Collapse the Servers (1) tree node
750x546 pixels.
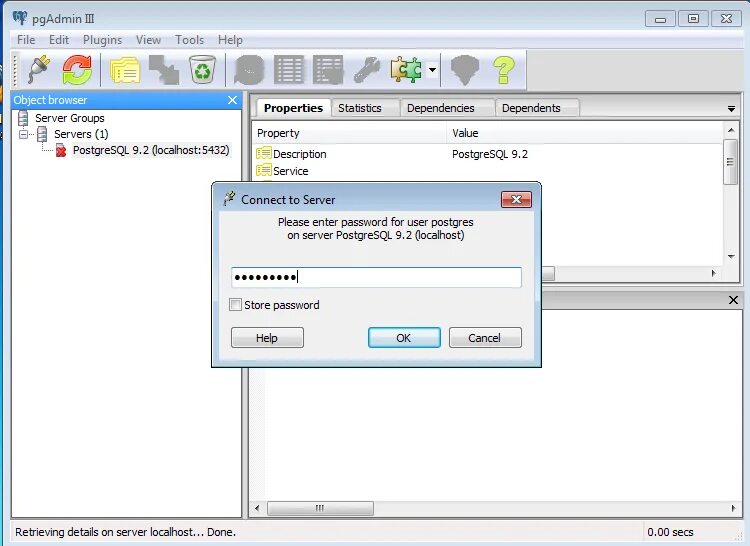pos(23,134)
